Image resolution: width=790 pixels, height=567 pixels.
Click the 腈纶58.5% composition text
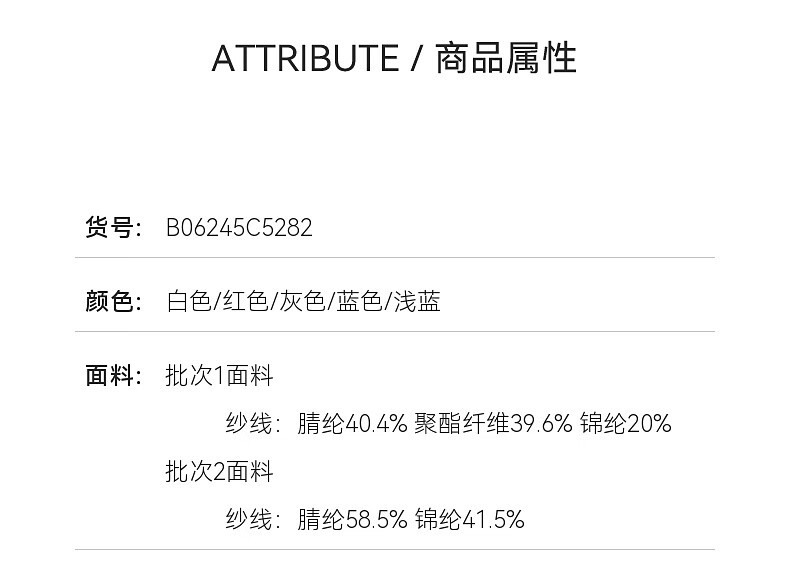[352, 519]
